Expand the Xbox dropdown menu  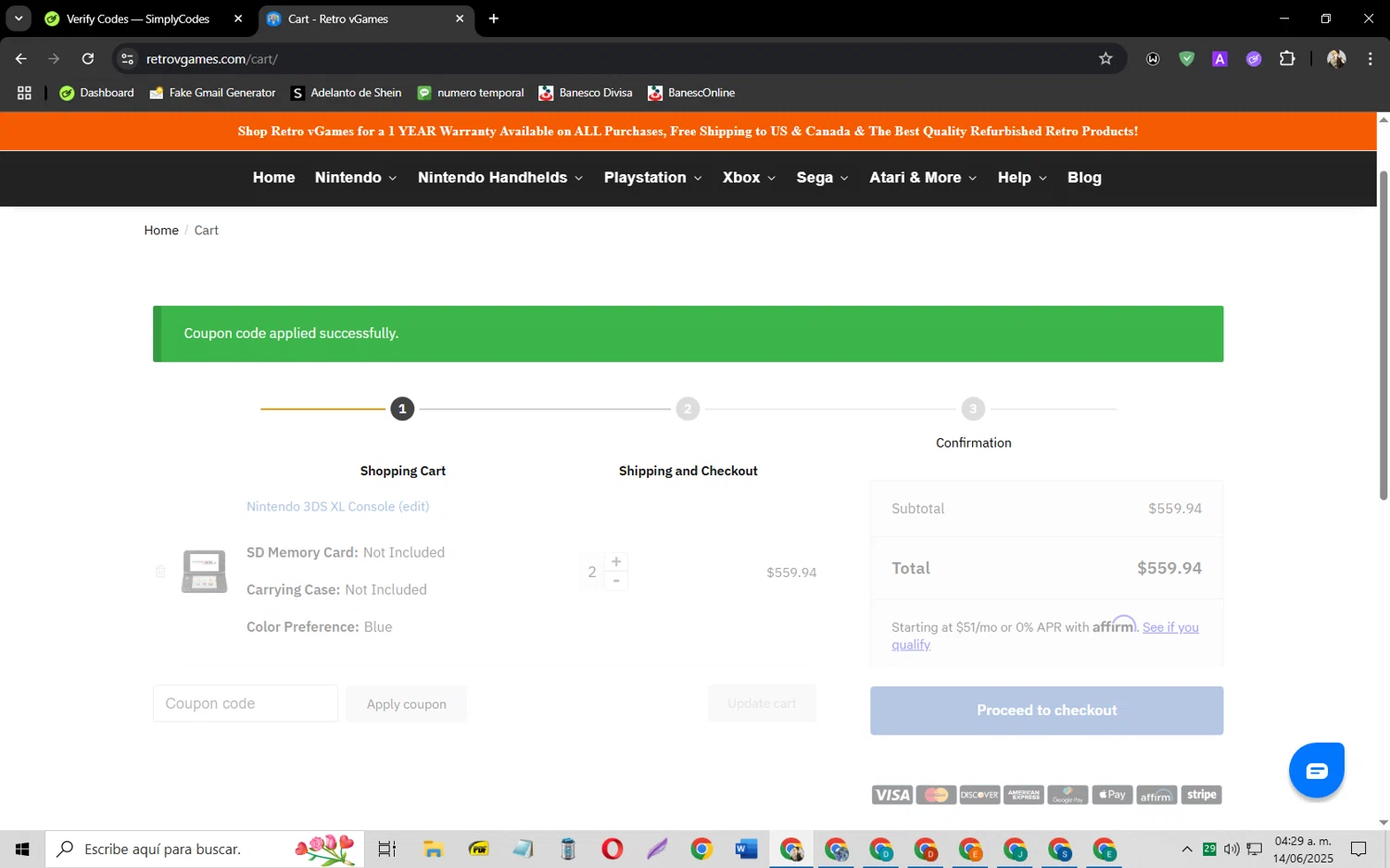749,178
